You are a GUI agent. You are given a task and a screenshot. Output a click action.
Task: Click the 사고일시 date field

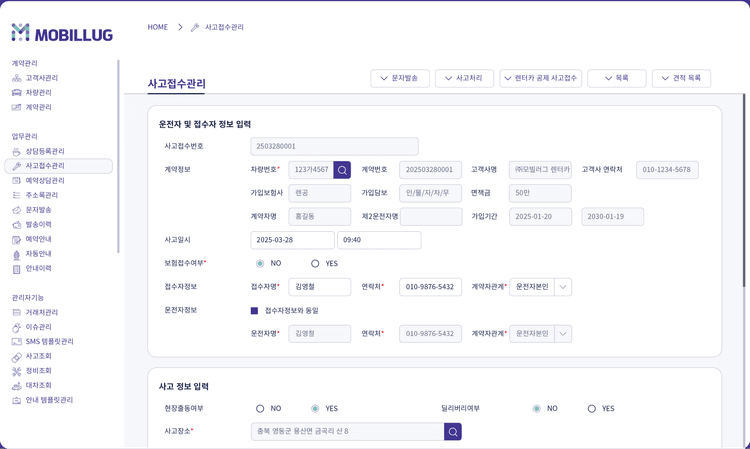click(292, 241)
